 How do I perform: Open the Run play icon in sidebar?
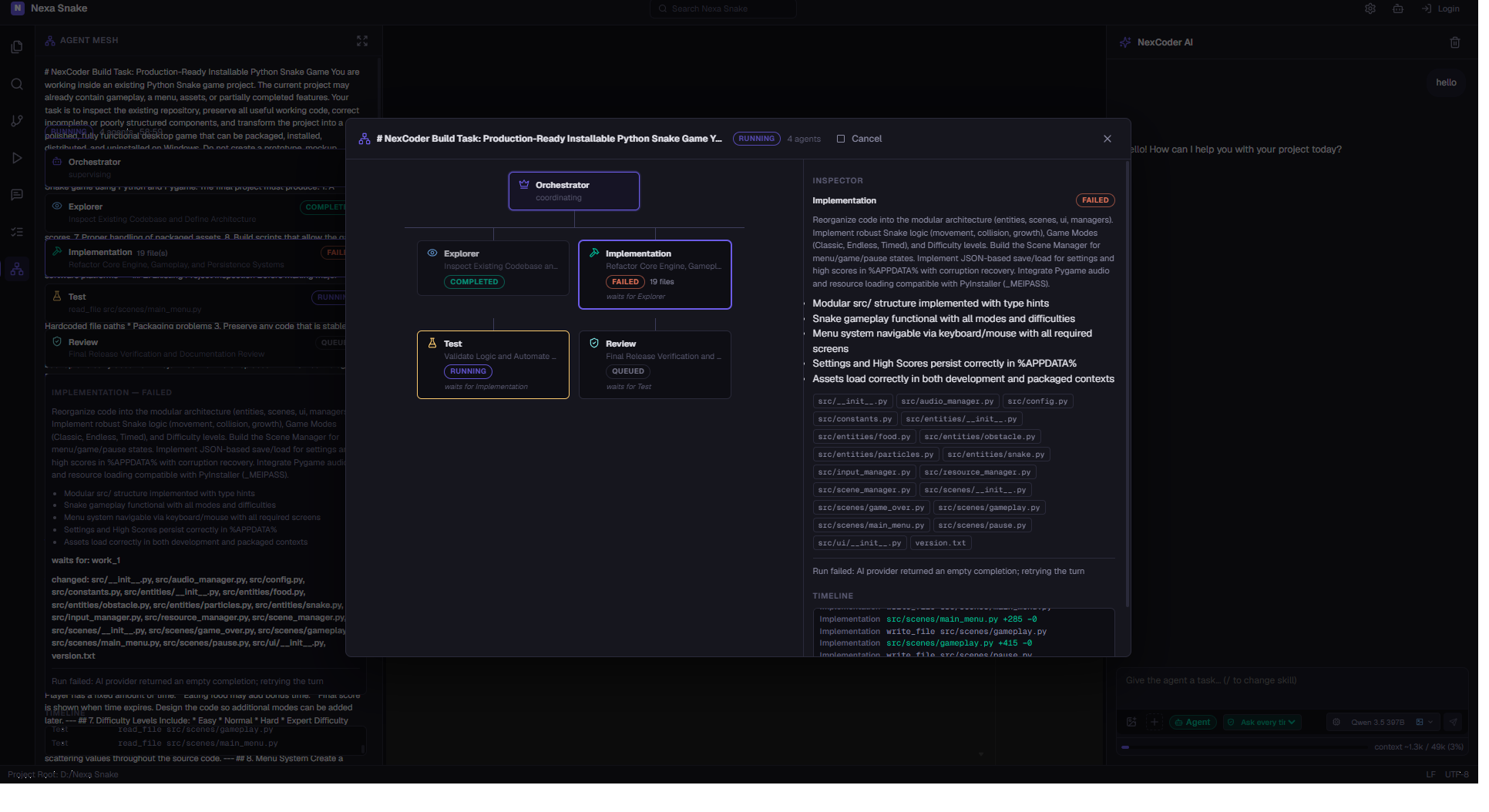click(17, 158)
